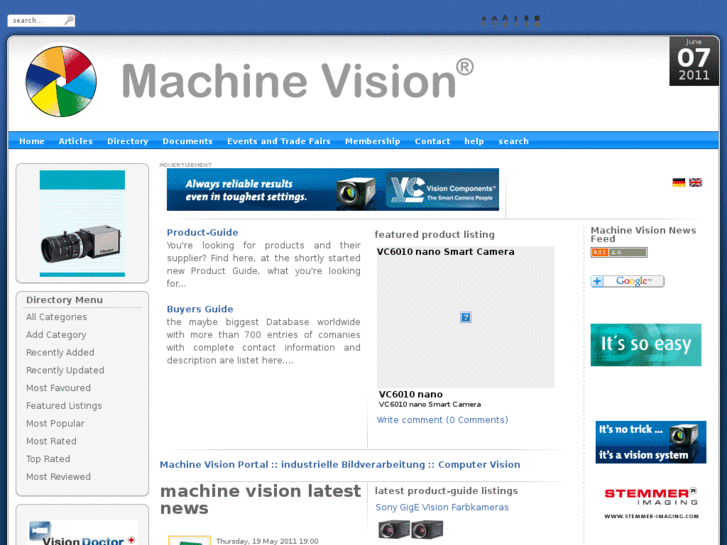This screenshot has height=545, width=727.
Task: Click the 'VC6010 nano' product title
Action: pos(411,394)
